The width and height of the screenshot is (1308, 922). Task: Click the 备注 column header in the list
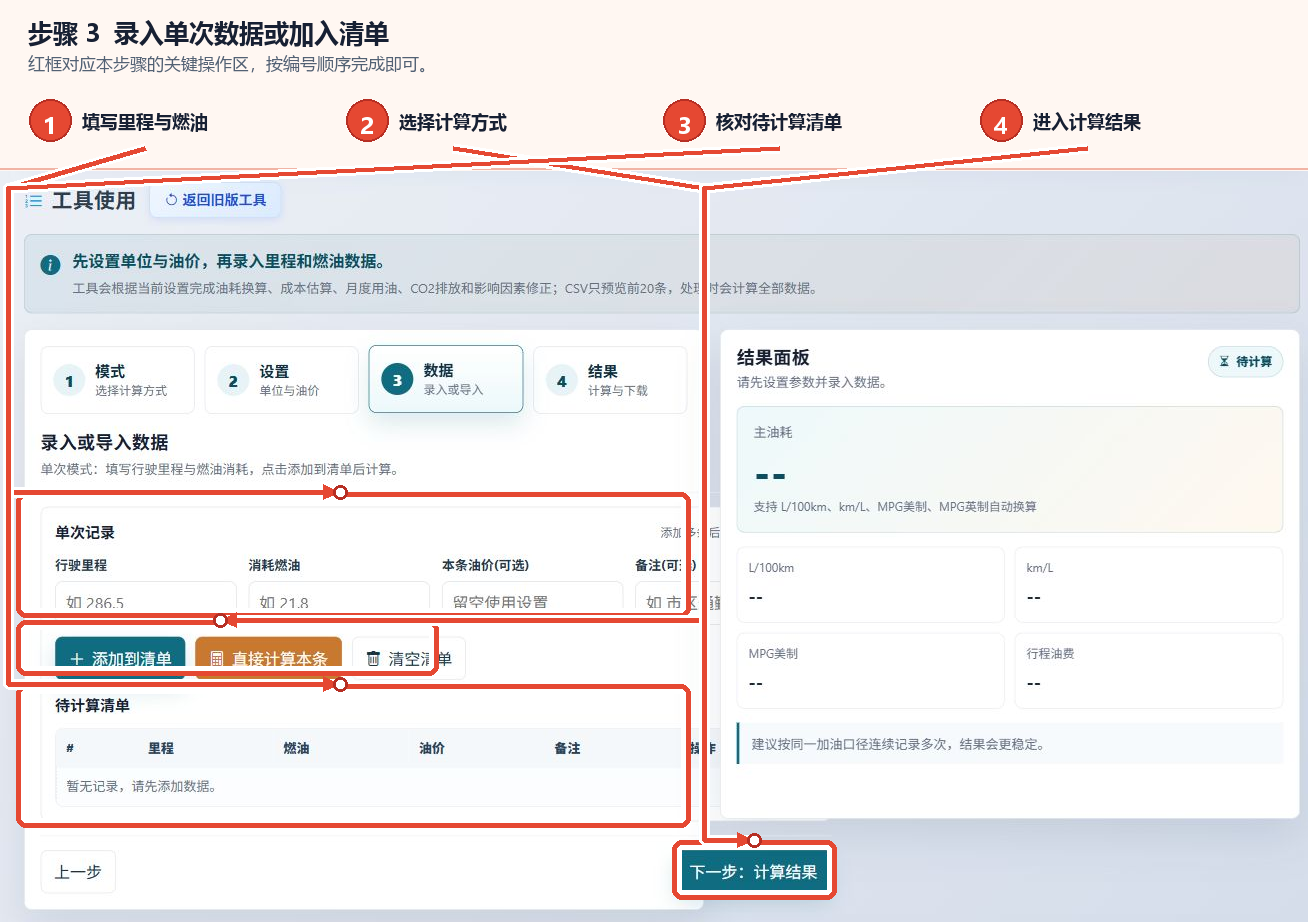pyautogui.click(x=567, y=748)
